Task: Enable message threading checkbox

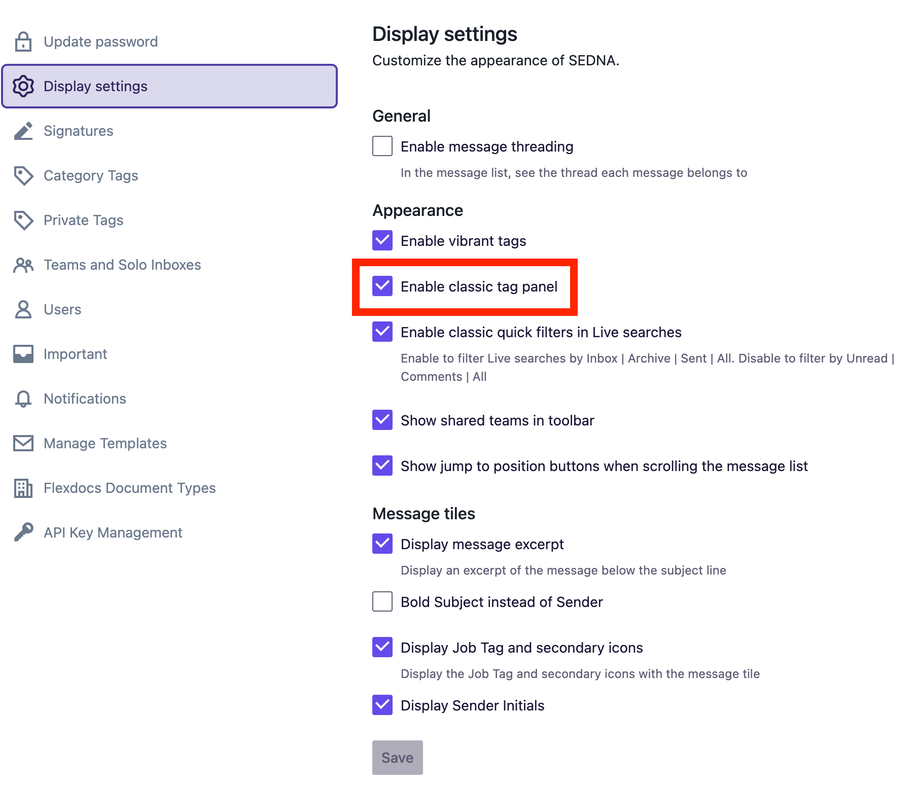Action: 383,146
